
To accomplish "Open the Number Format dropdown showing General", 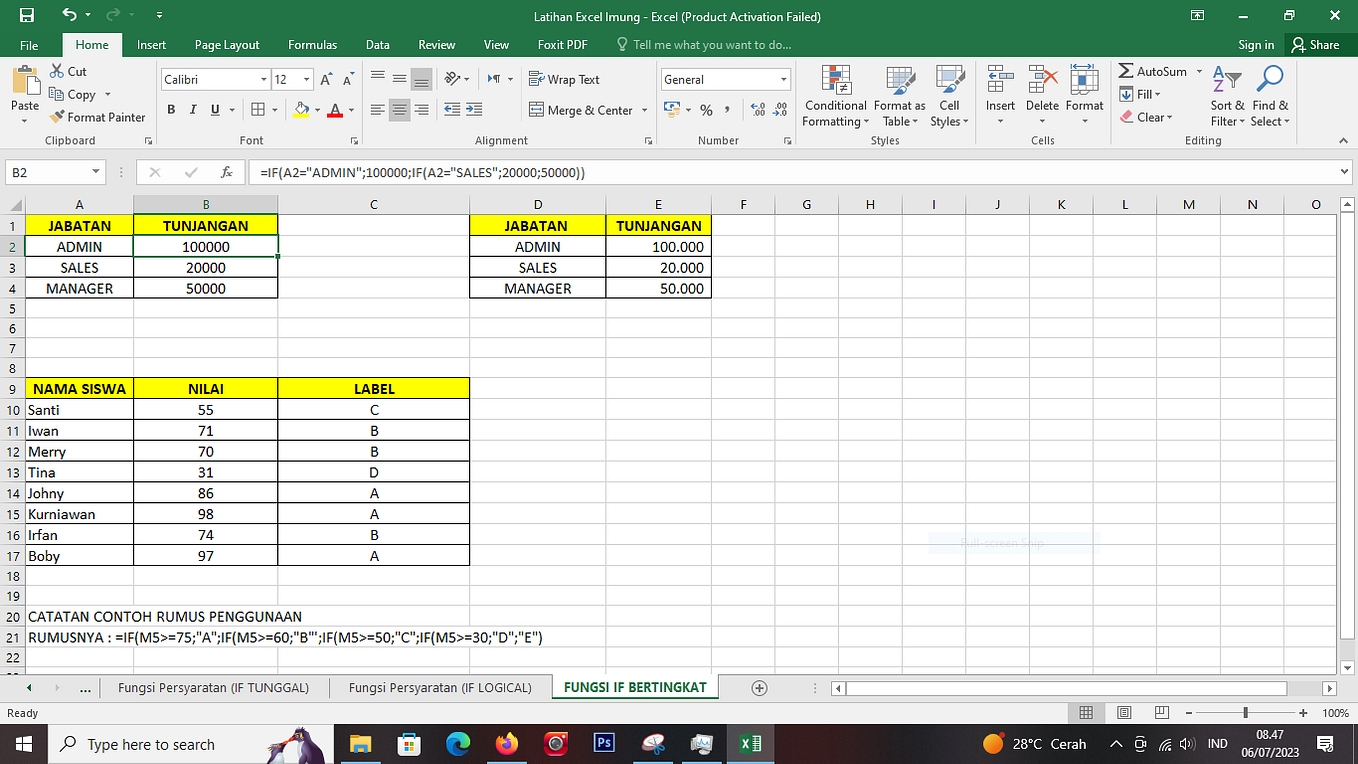I will point(781,79).
